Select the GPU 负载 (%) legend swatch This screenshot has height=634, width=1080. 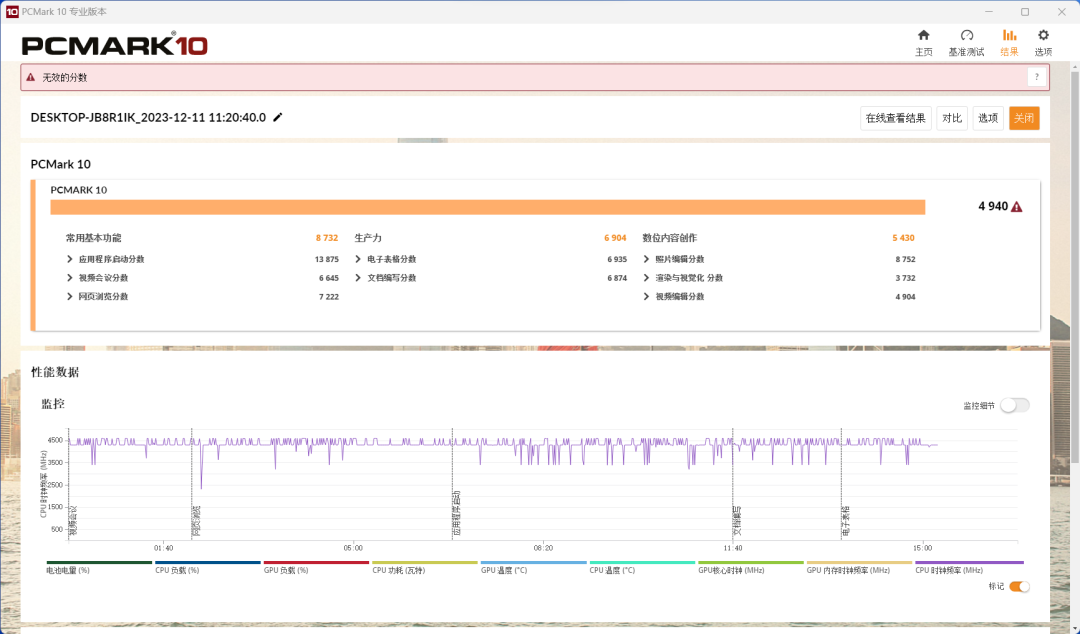(x=316, y=562)
